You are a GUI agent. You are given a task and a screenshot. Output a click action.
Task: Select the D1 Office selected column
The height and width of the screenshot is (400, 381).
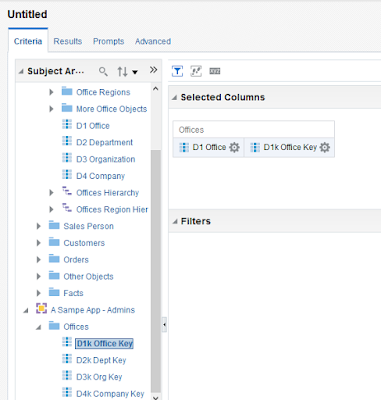click(209, 147)
